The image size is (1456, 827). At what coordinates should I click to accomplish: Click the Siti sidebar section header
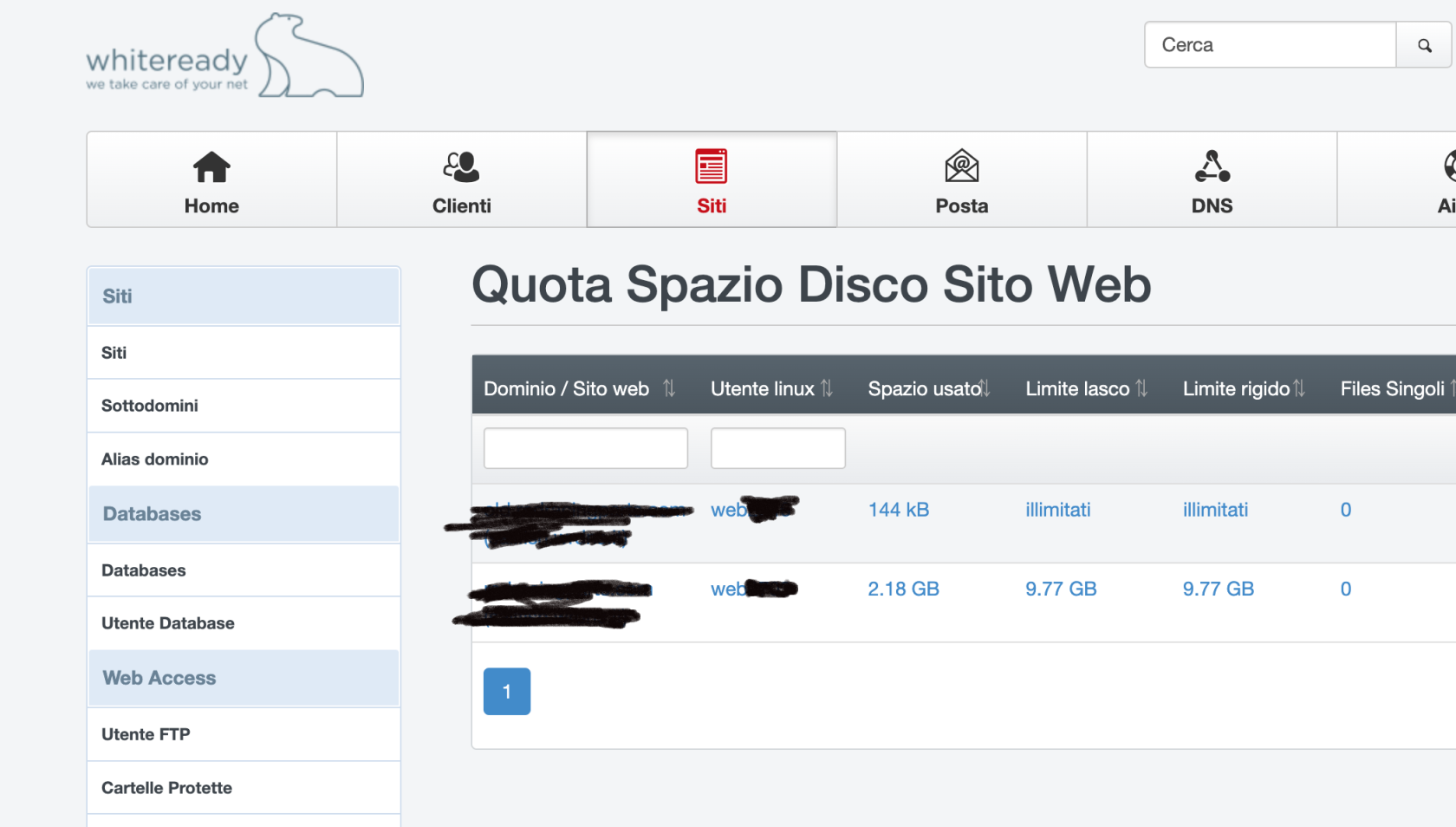pos(244,296)
